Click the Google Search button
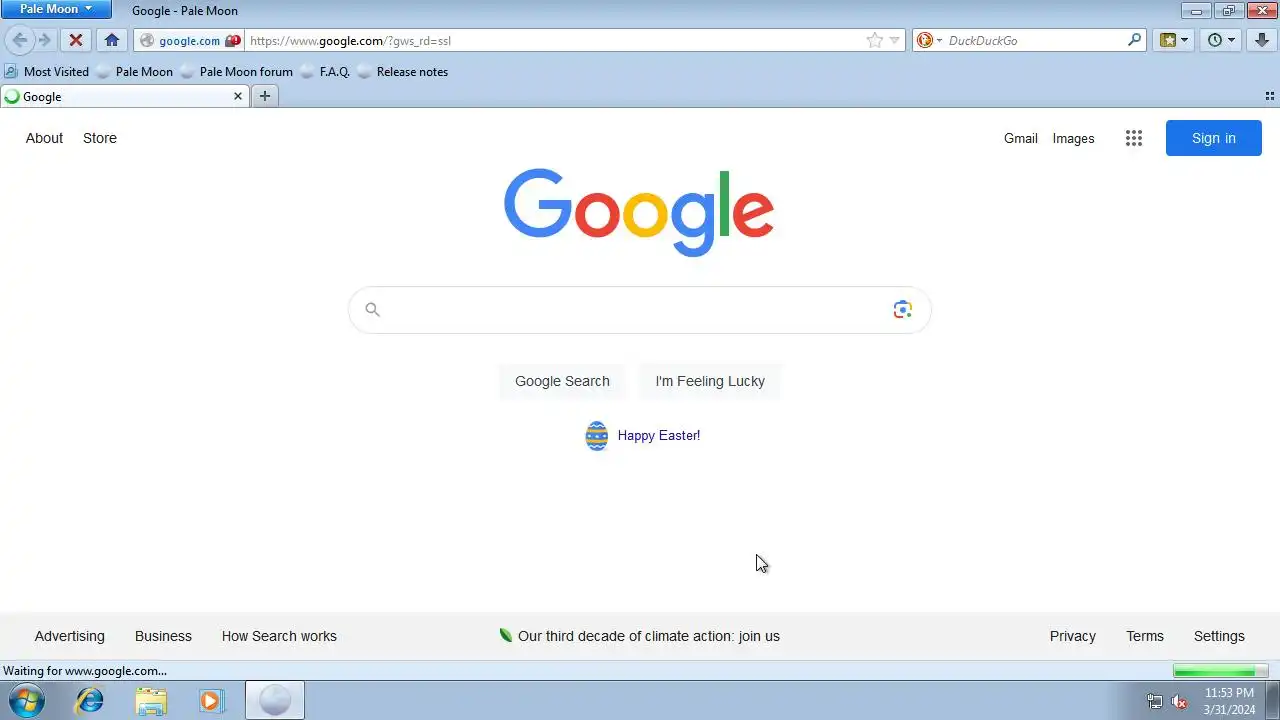The image size is (1280, 720). (562, 381)
